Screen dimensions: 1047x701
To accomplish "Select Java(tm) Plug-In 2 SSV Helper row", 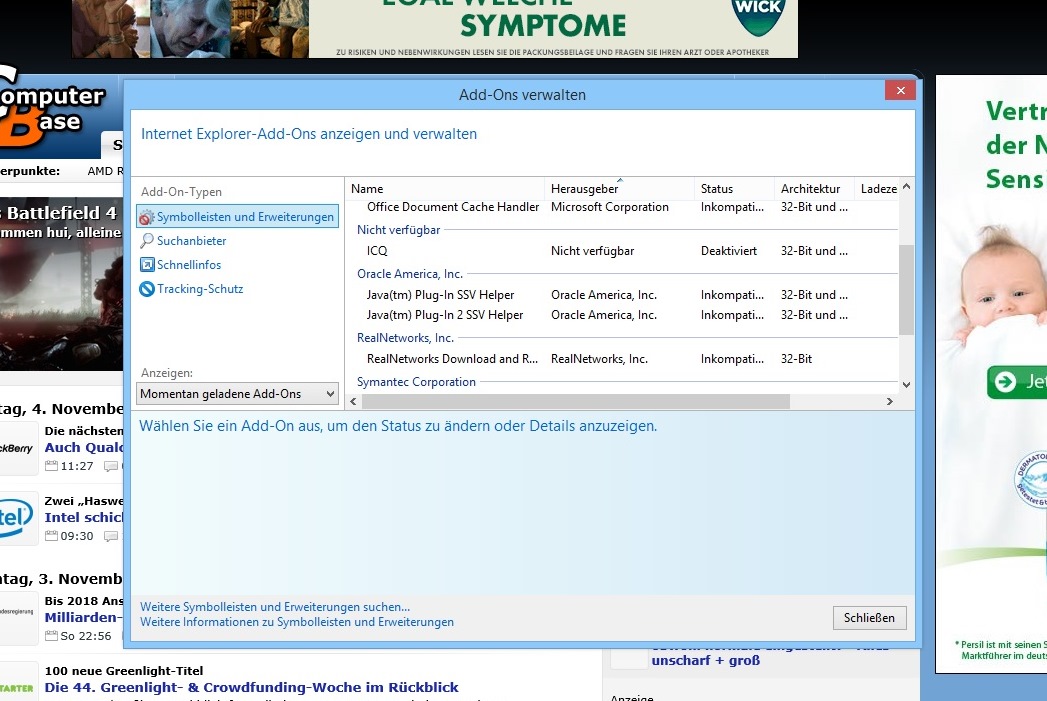I will [622, 315].
